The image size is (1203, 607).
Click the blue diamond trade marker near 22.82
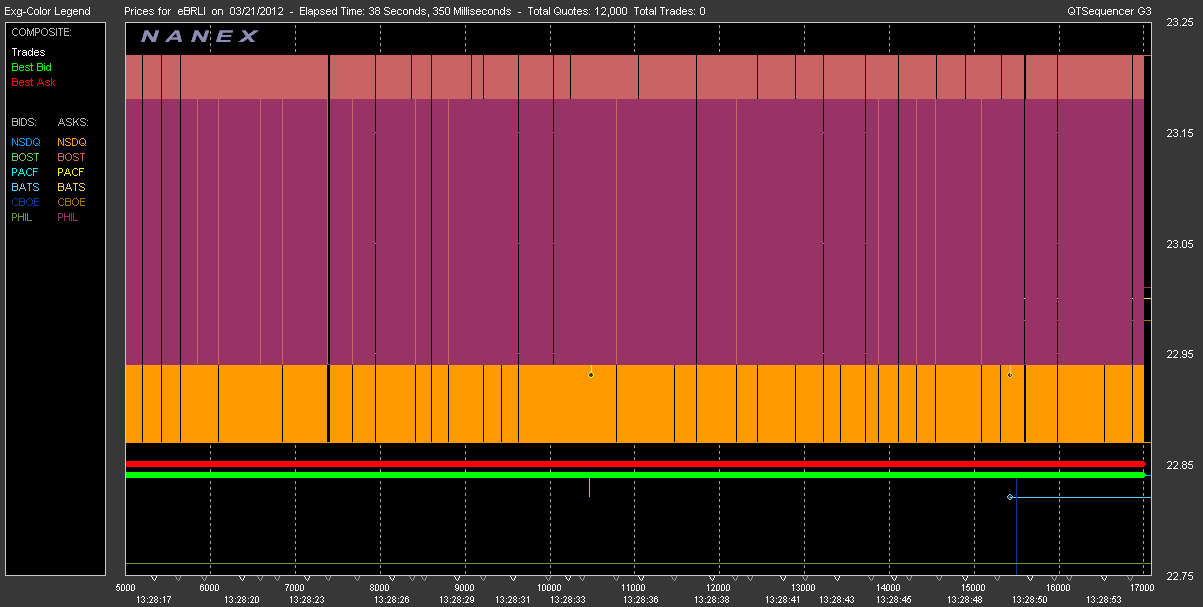(1010, 497)
